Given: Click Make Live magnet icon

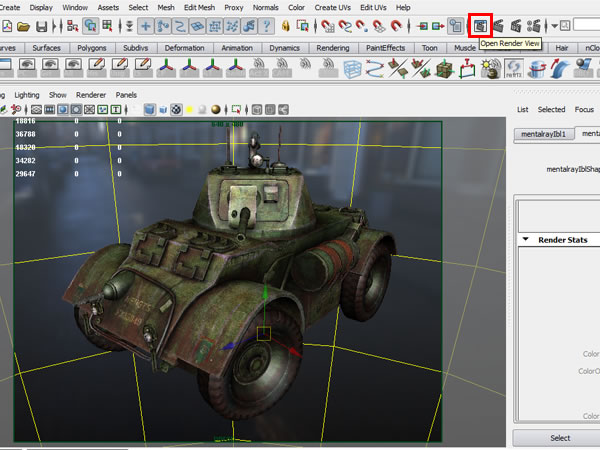Looking at the screenshot, I should point(396,26).
